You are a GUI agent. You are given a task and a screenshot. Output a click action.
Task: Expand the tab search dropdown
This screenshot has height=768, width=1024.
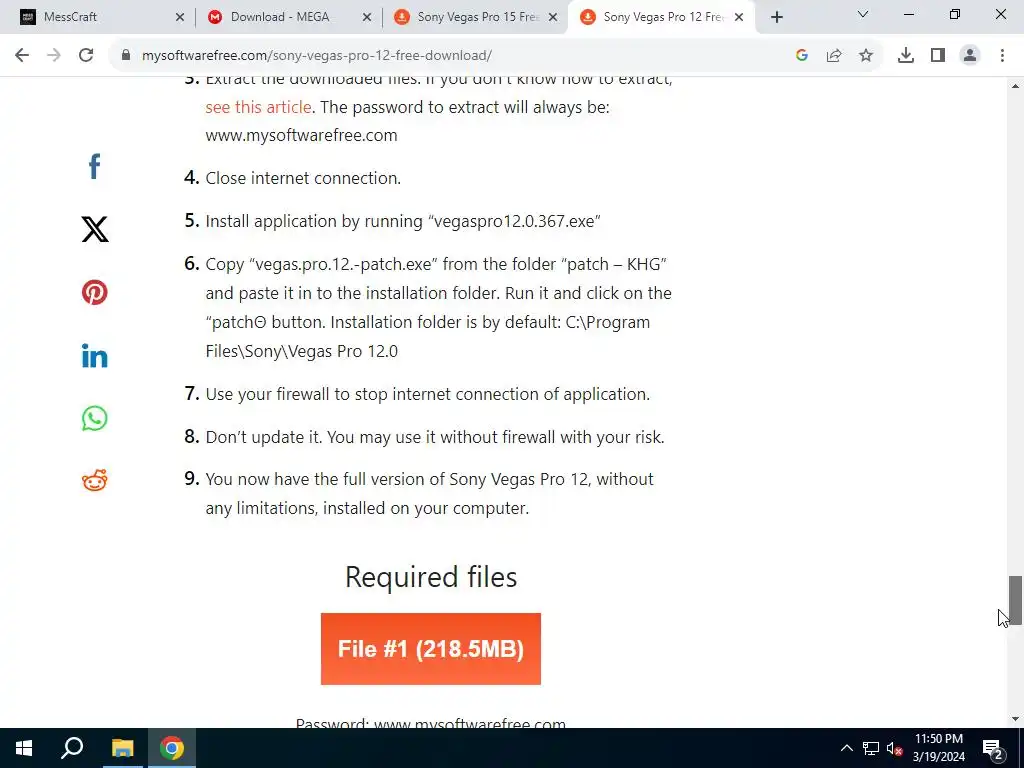863,14
